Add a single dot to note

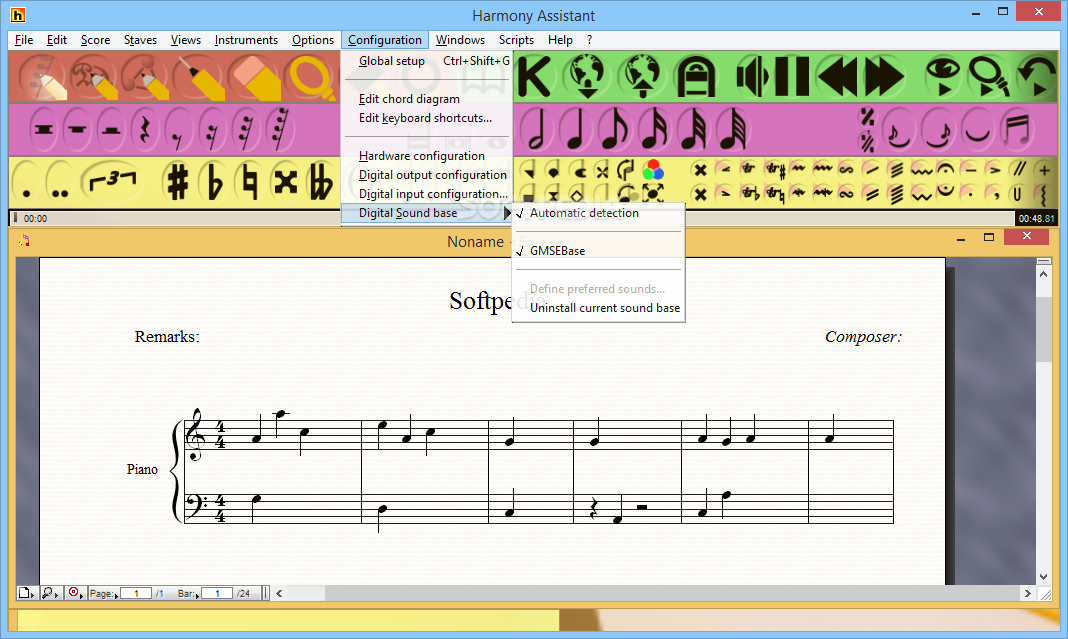pos(27,183)
